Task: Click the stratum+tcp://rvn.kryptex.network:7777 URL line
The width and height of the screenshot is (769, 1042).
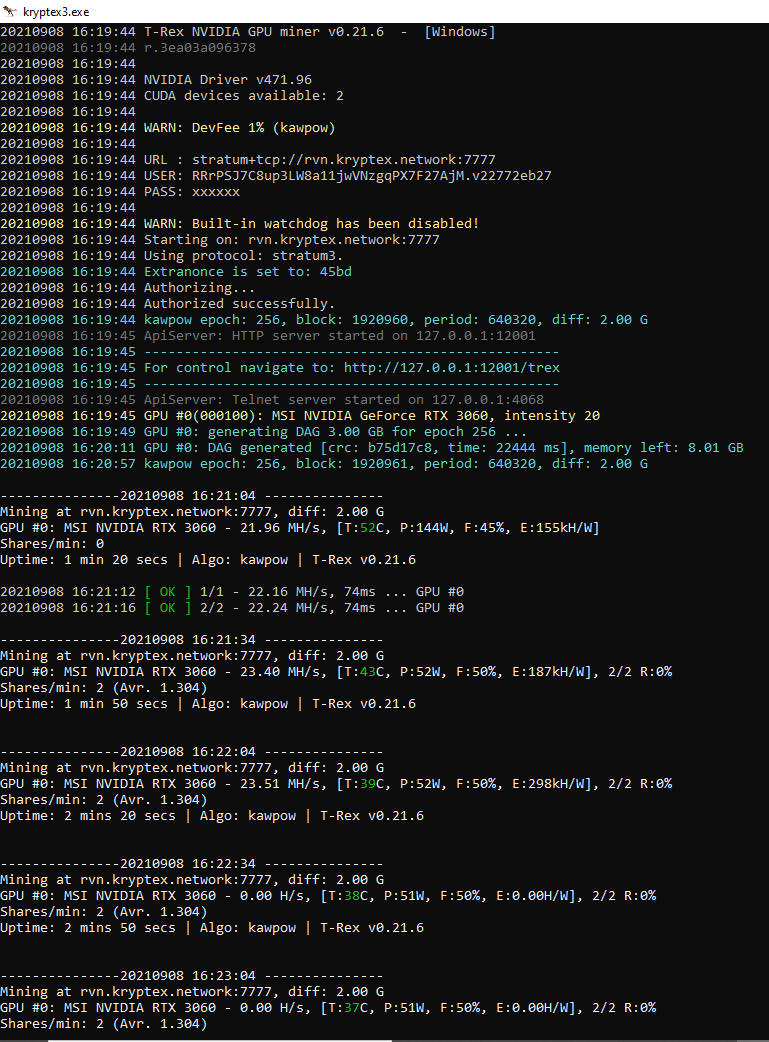Action: coord(248,159)
